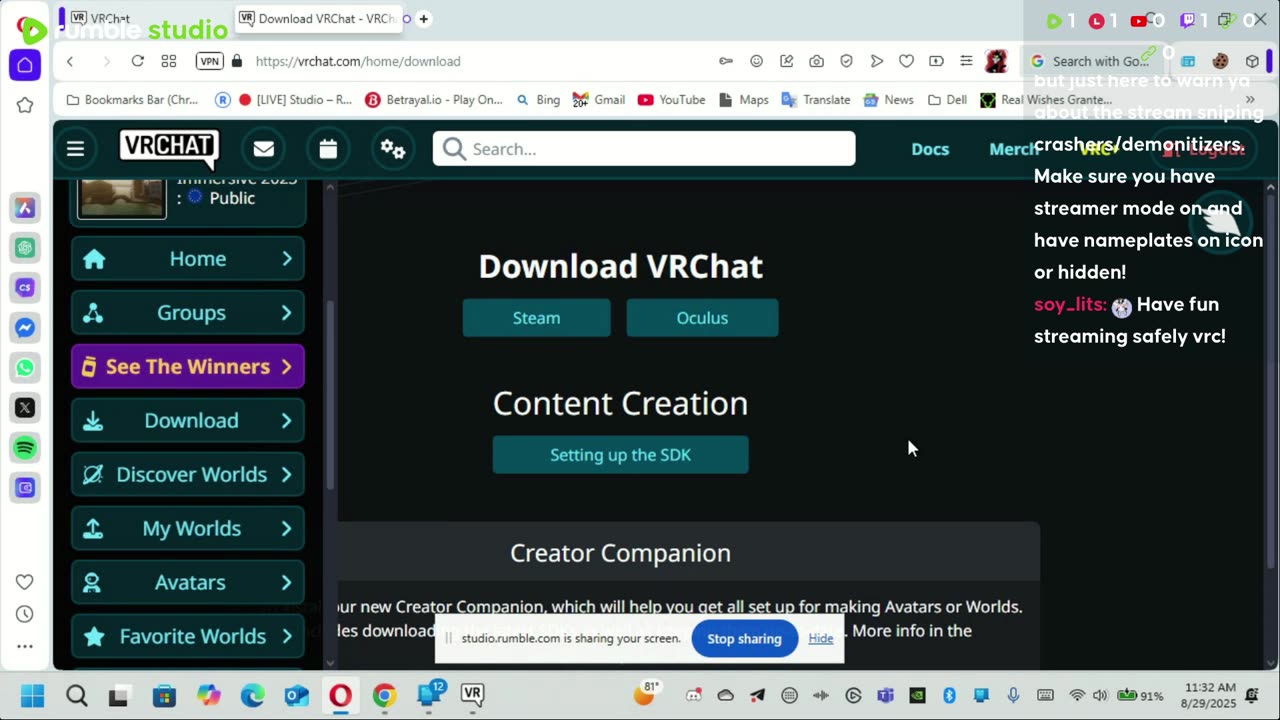Open a new browser tab
This screenshot has height=720, width=1280.
point(424,19)
